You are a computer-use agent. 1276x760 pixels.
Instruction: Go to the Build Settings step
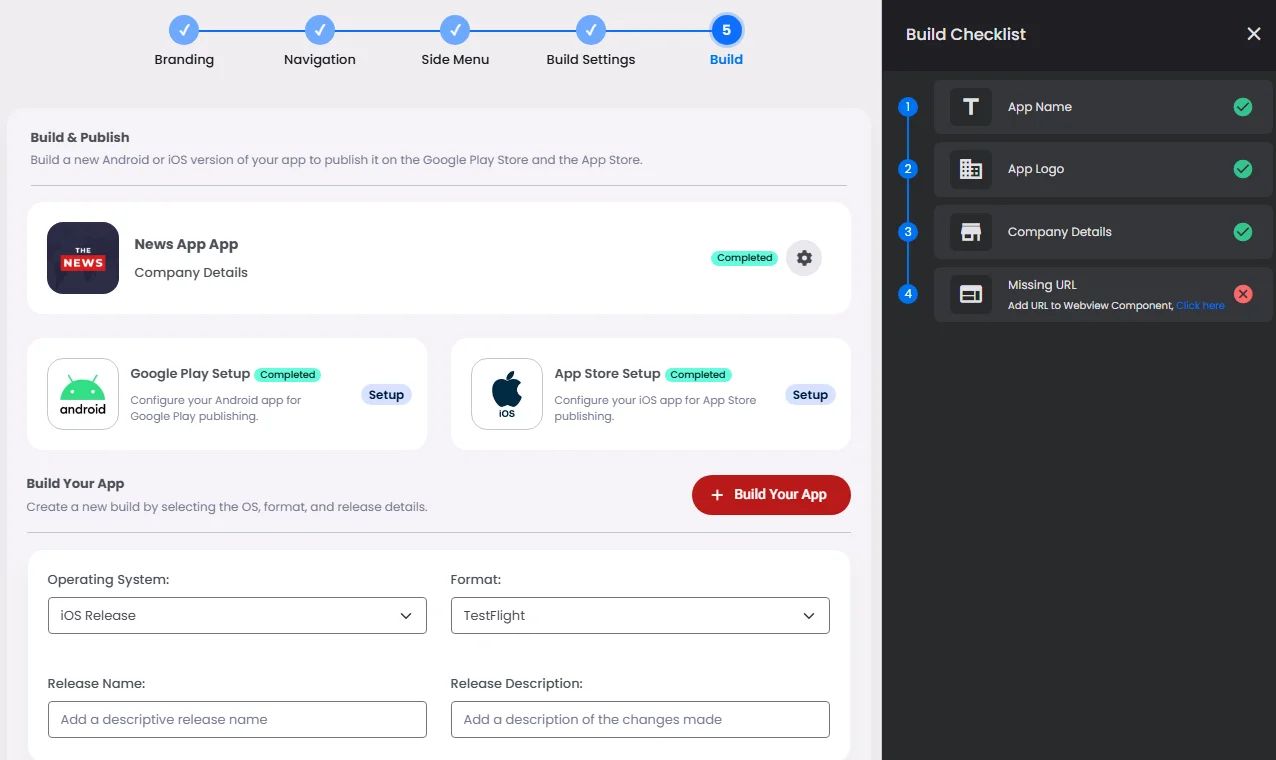click(590, 31)
